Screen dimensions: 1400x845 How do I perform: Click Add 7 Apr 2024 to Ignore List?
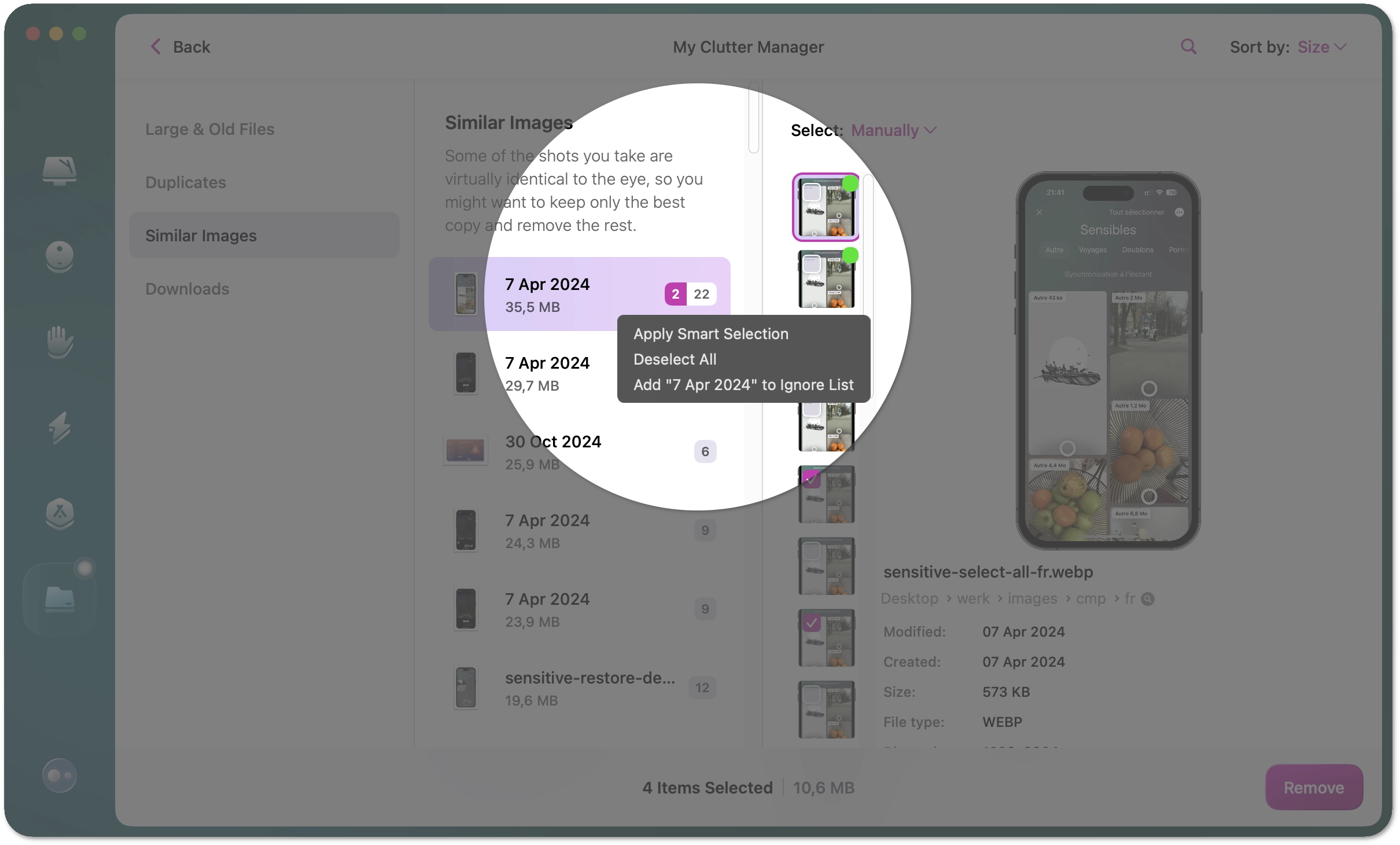[x=743, y=384]
